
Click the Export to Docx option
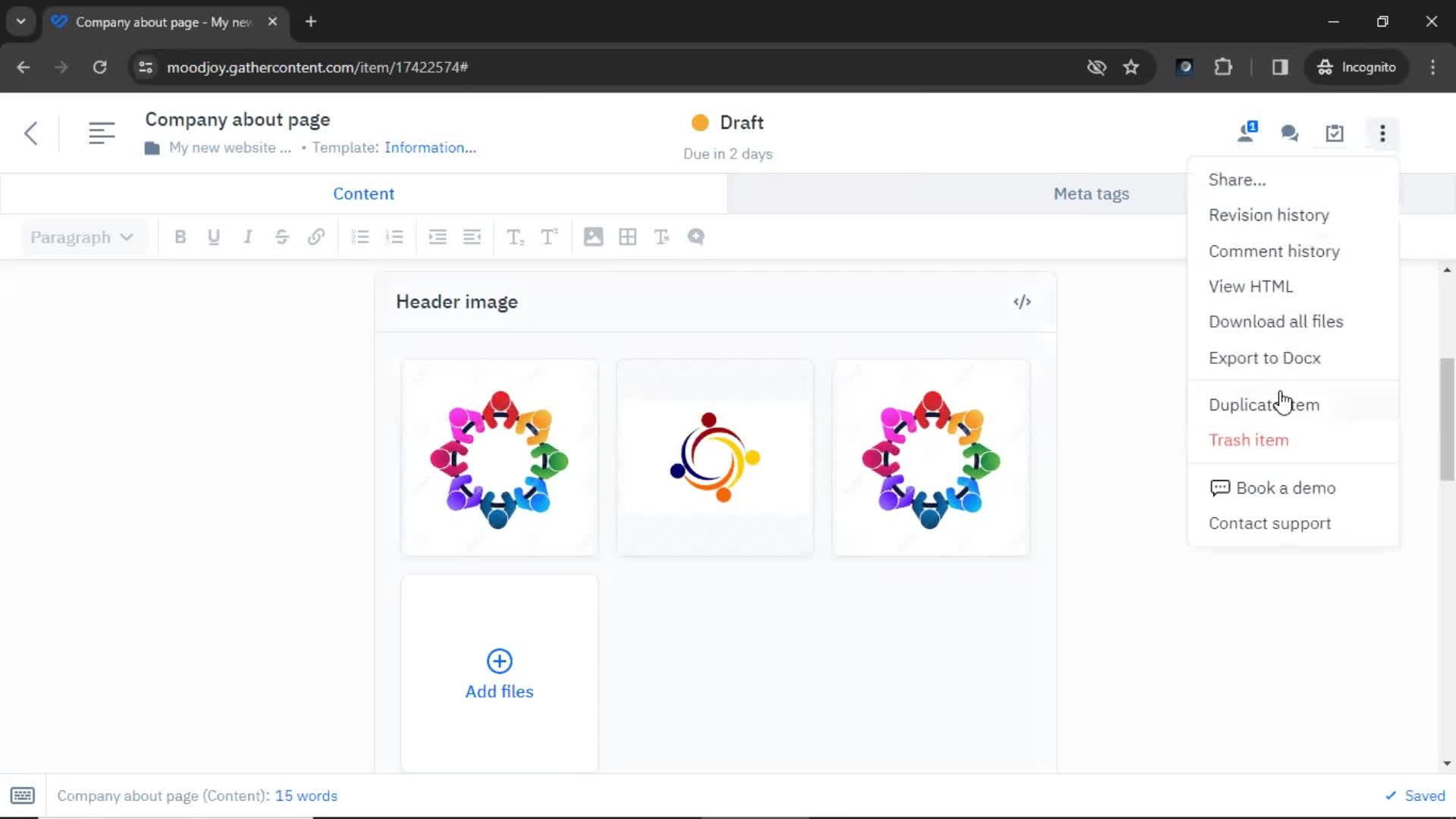click(x=1264, y=358)
